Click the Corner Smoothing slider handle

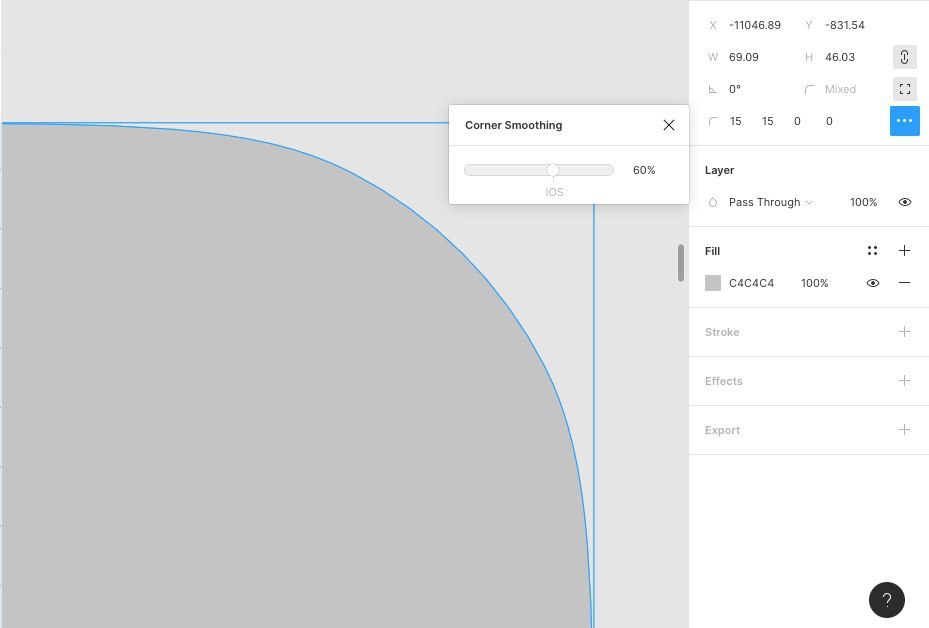552,170
